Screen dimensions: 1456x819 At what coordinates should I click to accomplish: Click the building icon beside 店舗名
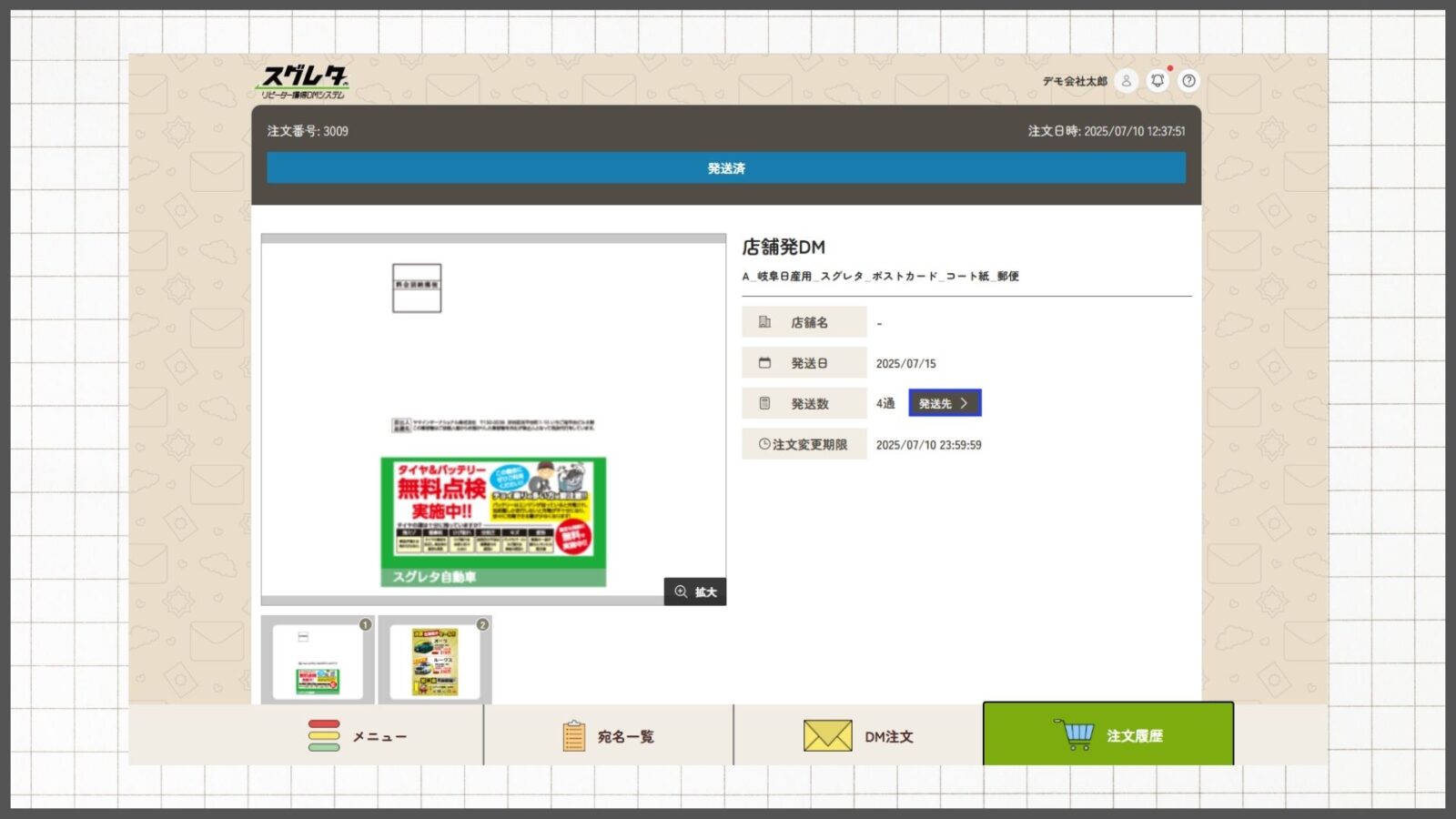(764, 322)
